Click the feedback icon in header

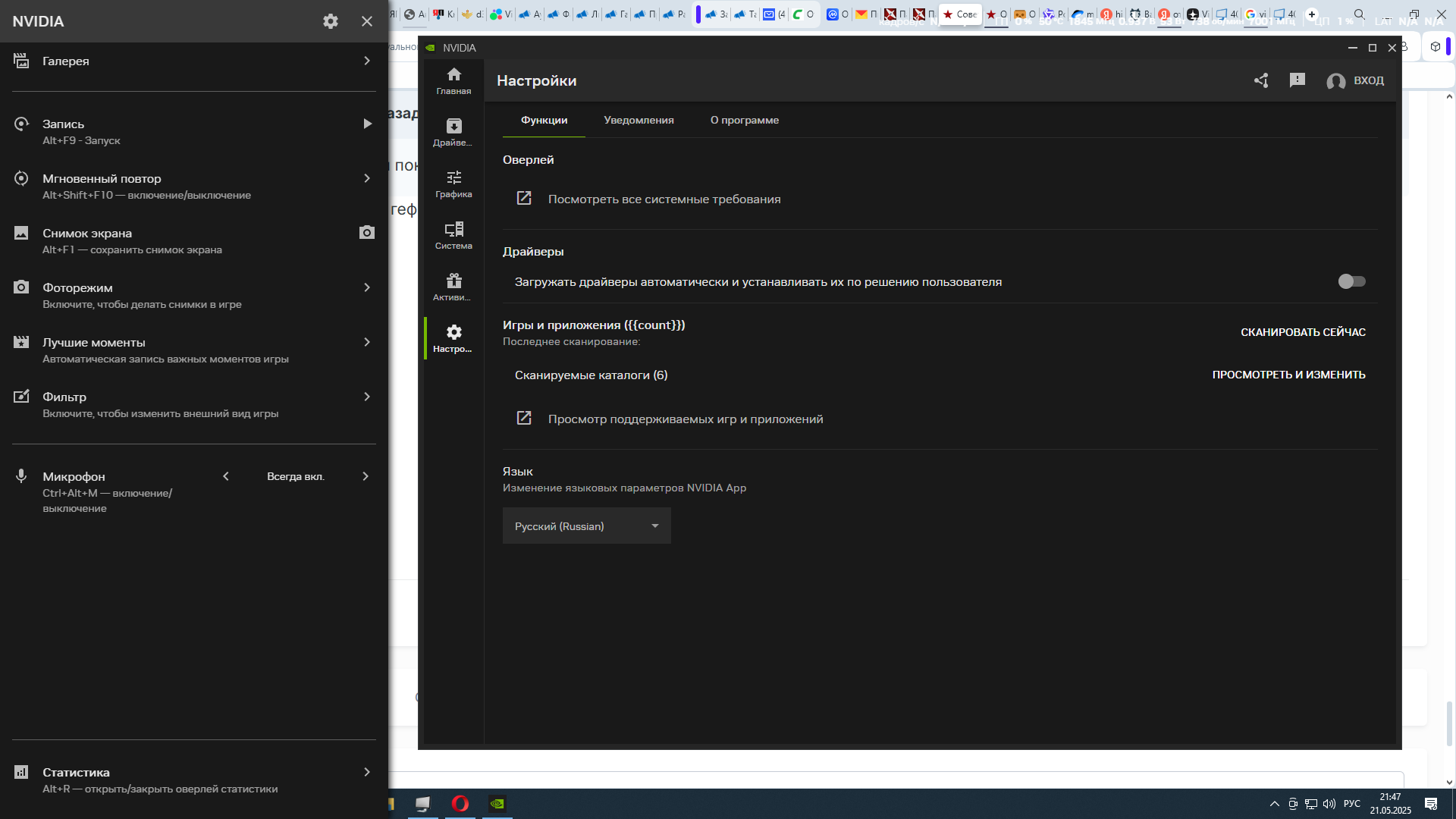[x=1298, y=80]
